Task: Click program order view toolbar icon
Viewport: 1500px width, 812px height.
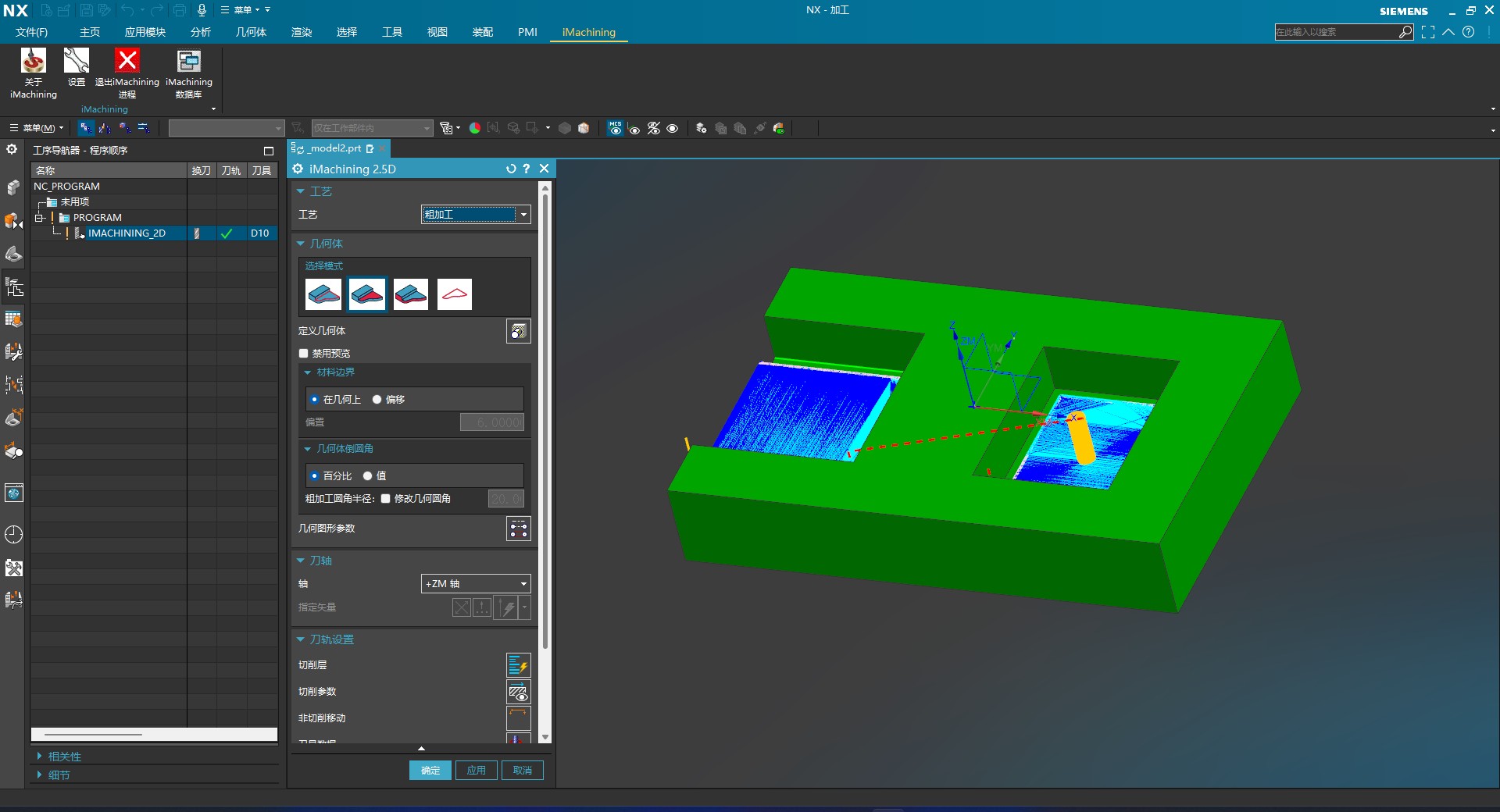Action: click(x=86, y=128)
